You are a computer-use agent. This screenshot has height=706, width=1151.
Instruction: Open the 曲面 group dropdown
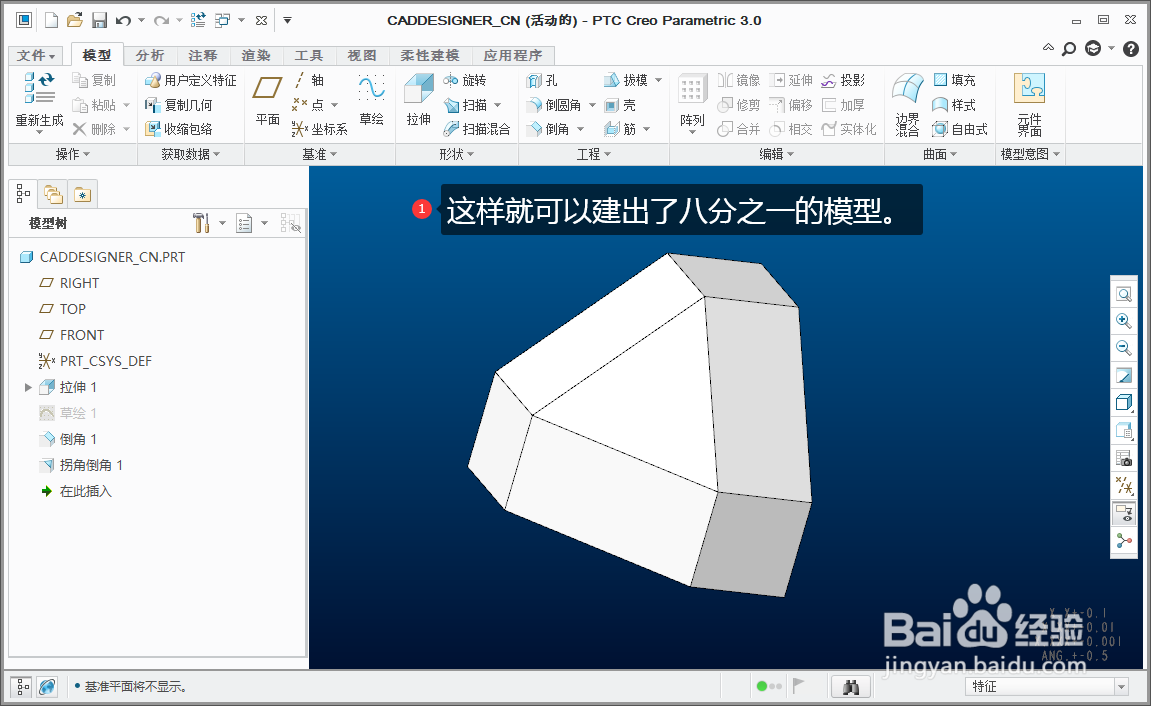(940, 154)
